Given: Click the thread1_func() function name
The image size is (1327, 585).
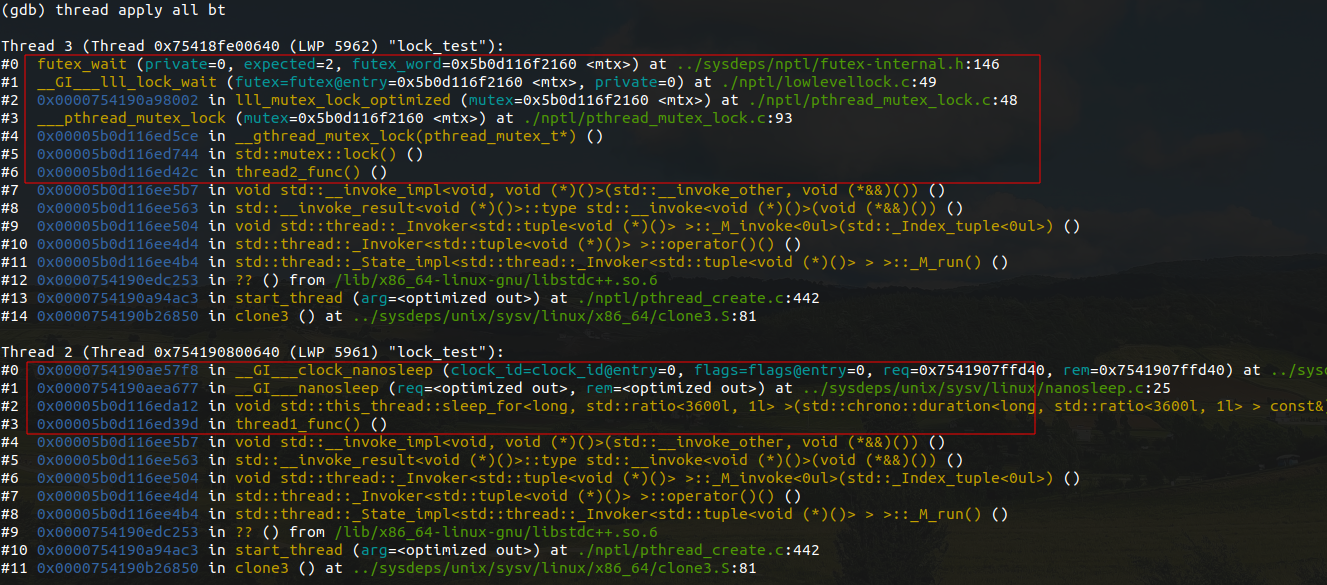Looking at the screenshot, I should click(297, 424).
